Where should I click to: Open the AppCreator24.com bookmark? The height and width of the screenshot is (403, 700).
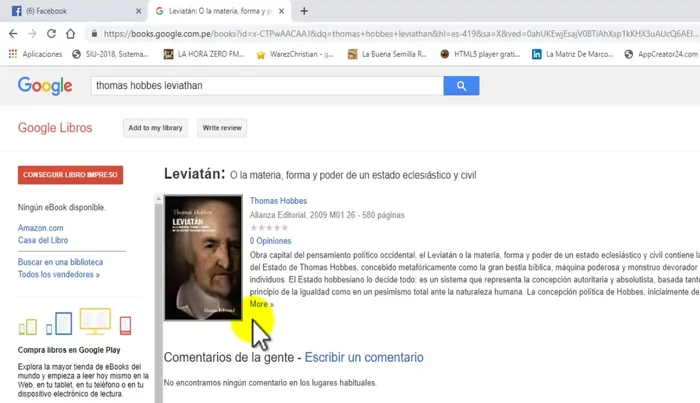pyautogui.click(x=661, y=54)
